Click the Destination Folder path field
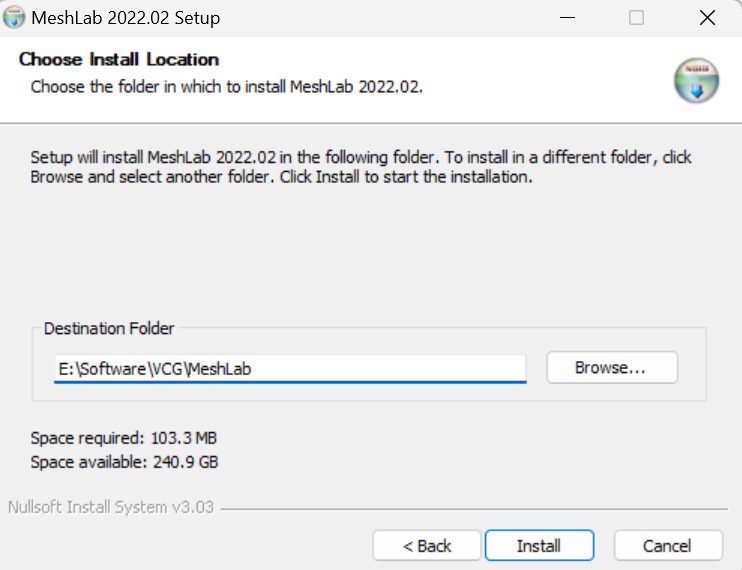Screen dimensions: 742x570 (290, 368)
